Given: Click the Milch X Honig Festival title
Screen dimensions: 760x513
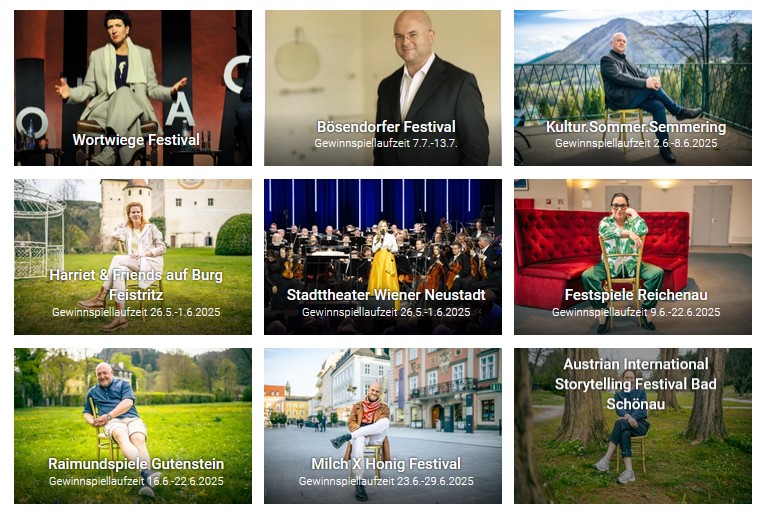Looking at the screenshot, I should [386, 464].
